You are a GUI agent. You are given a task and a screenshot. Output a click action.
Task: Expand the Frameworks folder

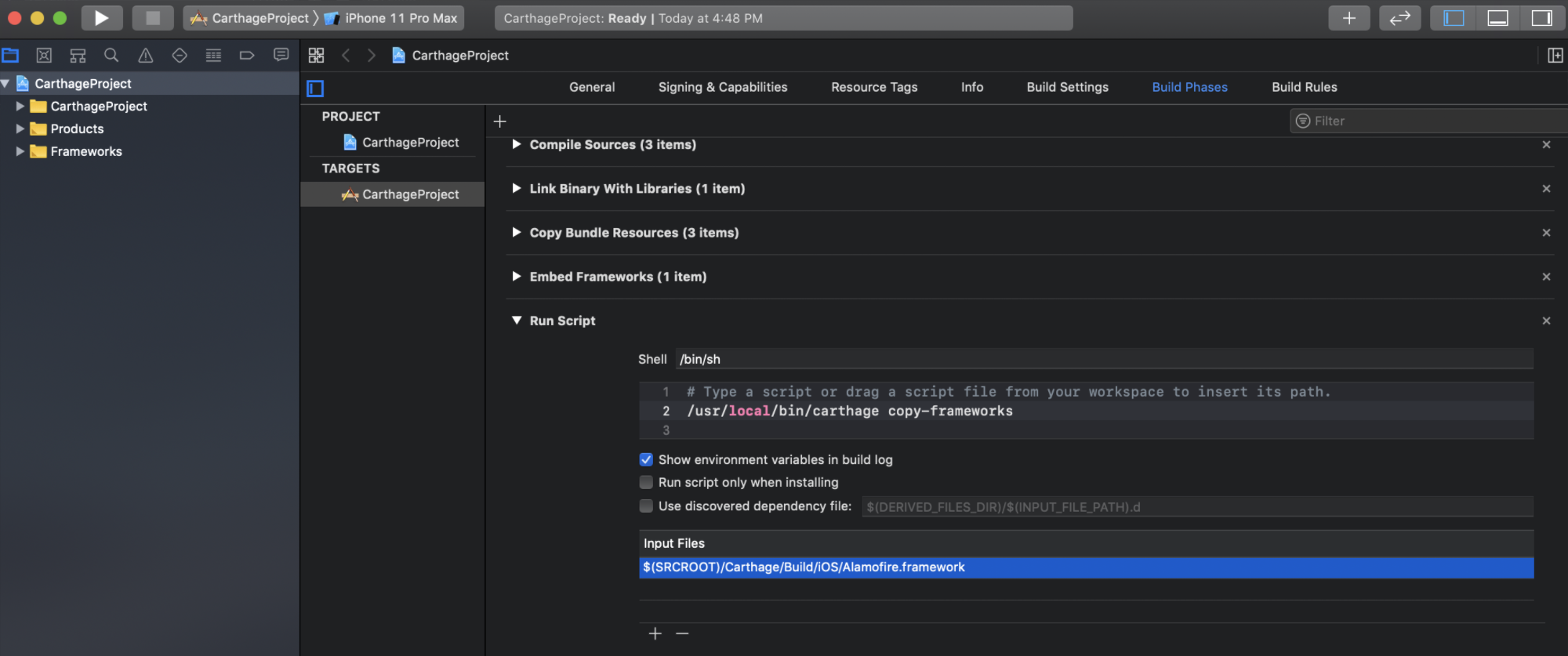click(x=20, y=151)
